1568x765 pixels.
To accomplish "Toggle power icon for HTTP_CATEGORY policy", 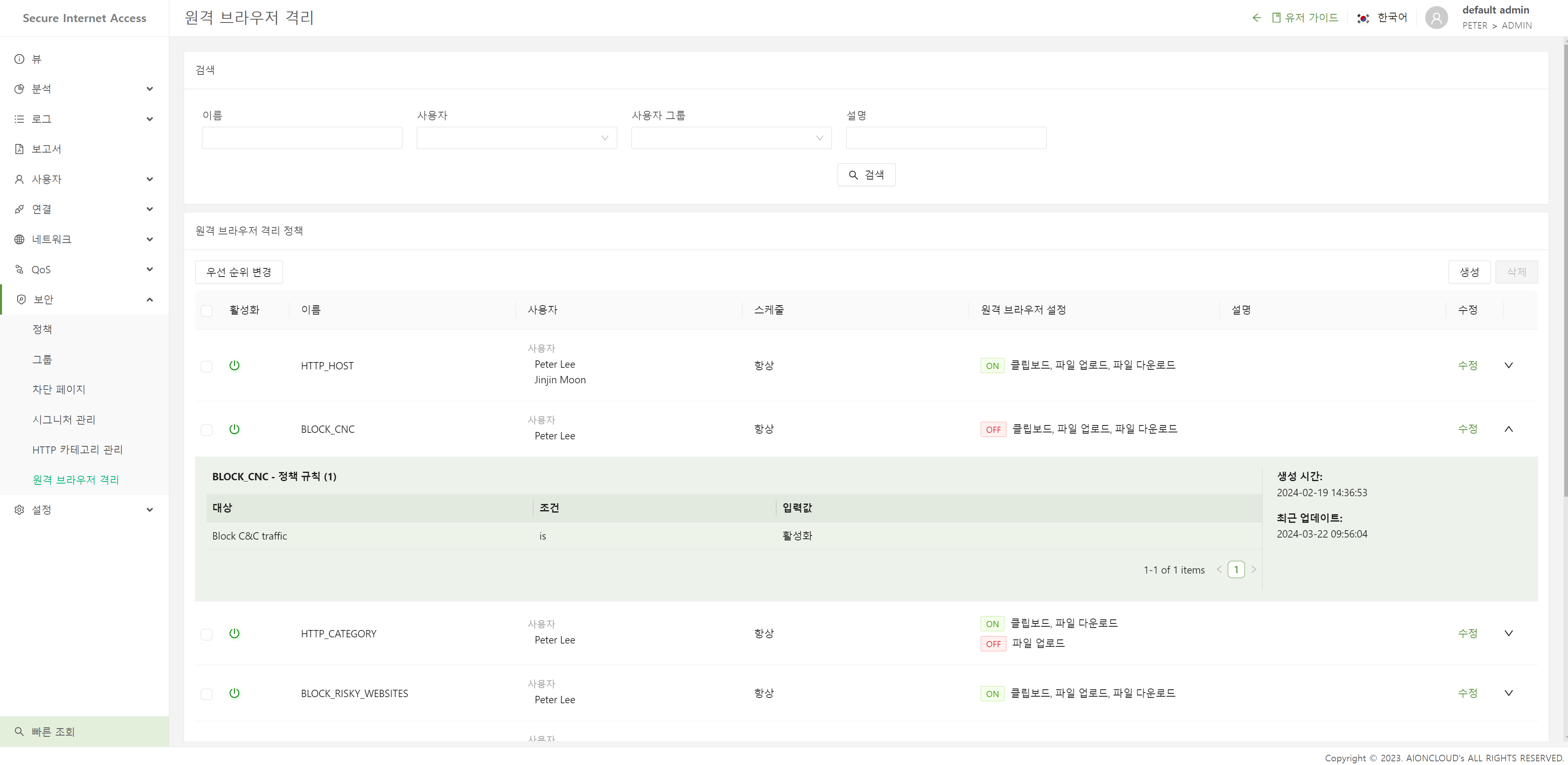I will pyautogui.click(x=234, y=633).
